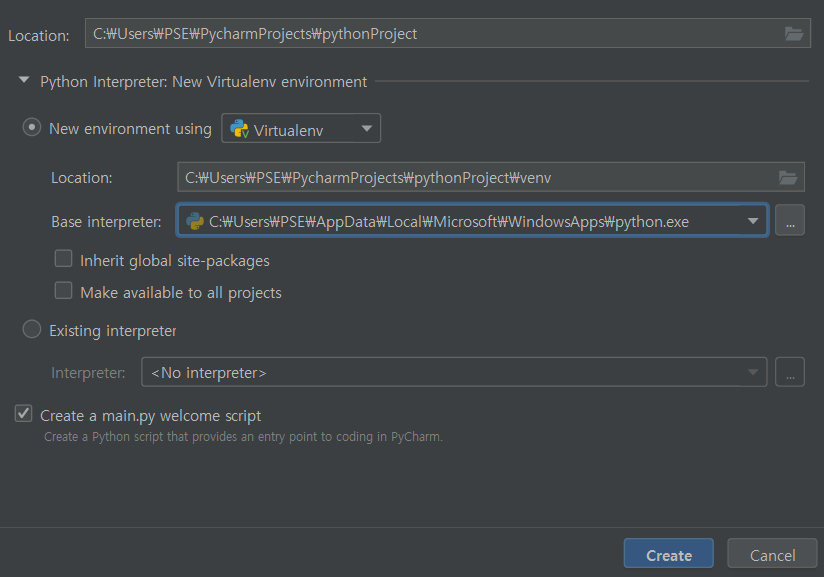Collapse the Python Interpreter section
824x577 pixels.
tap(24, 80)
